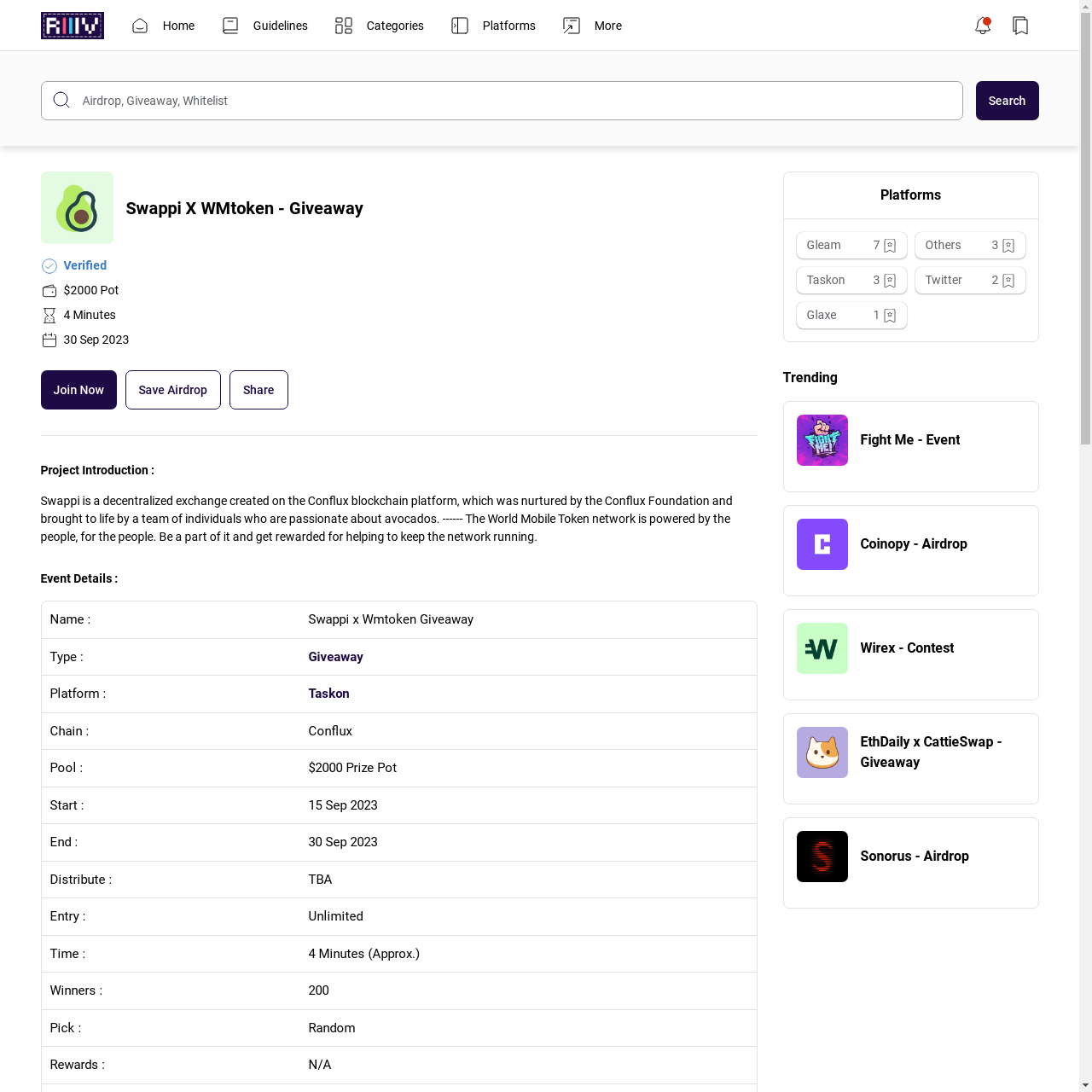The image size is (1092, 1092).
Task: Click the calendar icon beside 30 Sep 2023
Action: click(49, 340)
